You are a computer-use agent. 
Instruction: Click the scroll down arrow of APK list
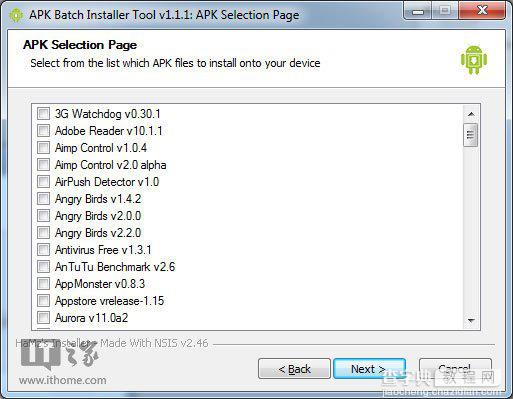click(x=471, y=321)
